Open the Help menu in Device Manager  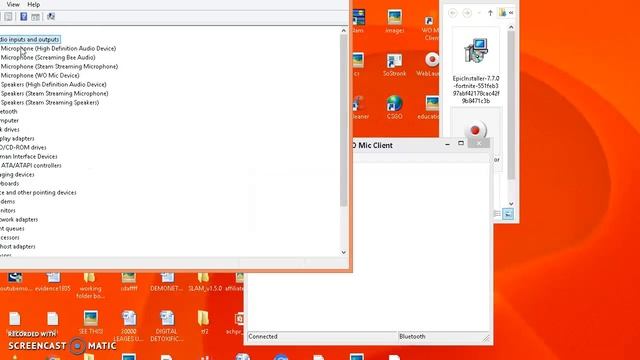click(33, 4)
